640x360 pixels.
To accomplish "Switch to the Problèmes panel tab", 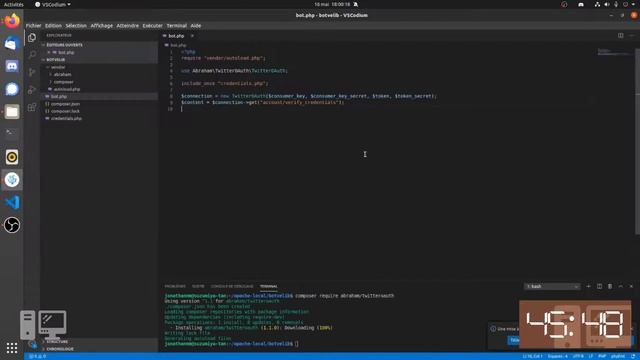I will pyautogui.click(x=175, y=287).
